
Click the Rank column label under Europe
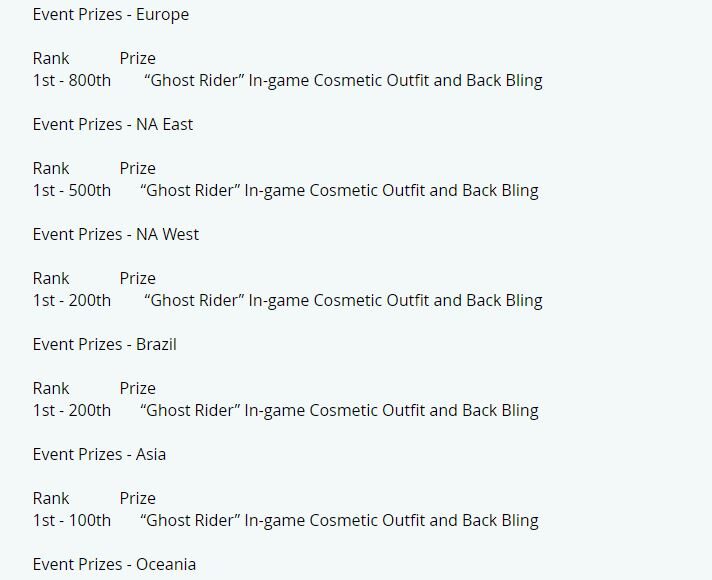(51, 58)
